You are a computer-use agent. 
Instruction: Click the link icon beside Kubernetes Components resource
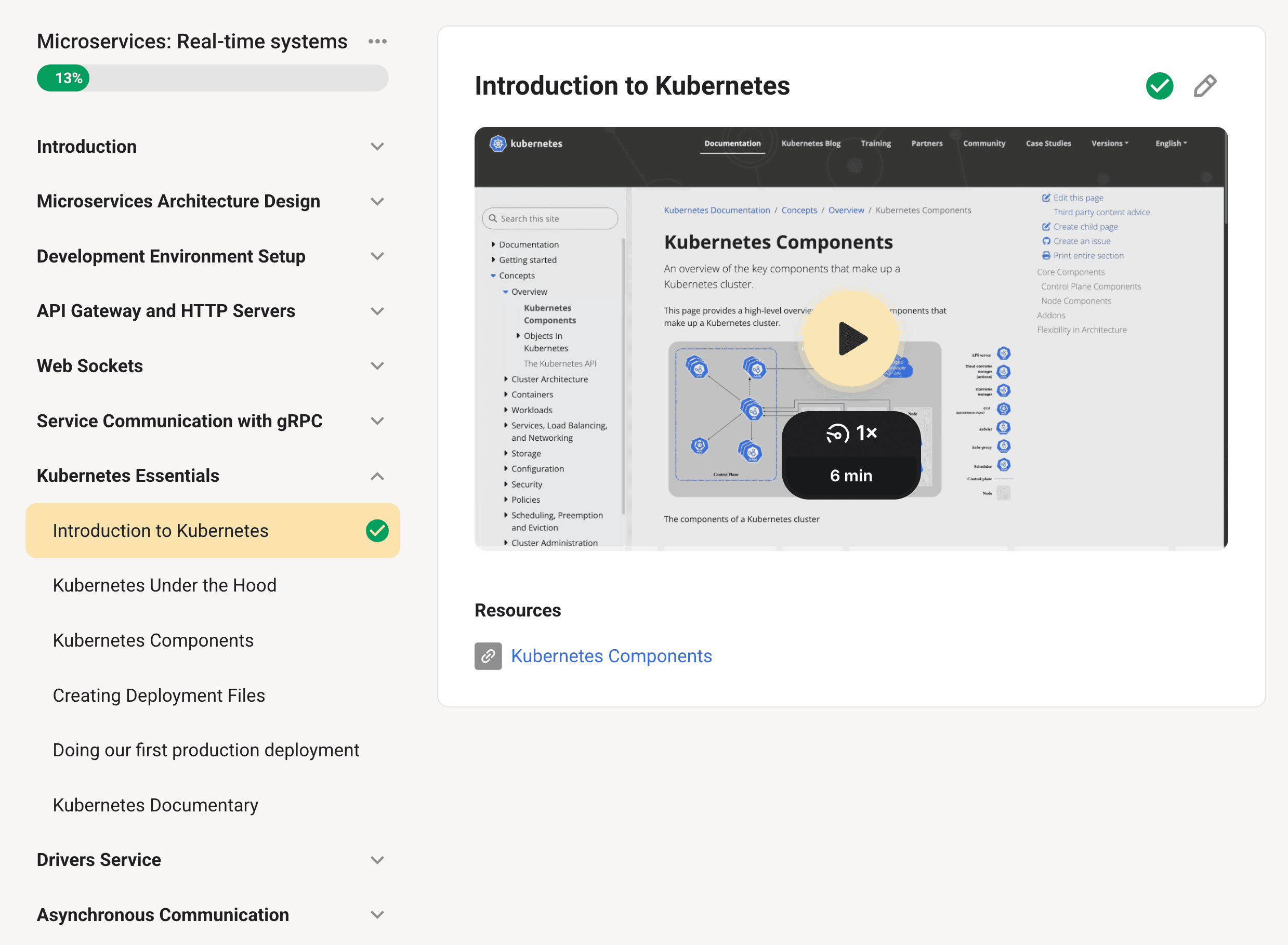pos(488,656)
